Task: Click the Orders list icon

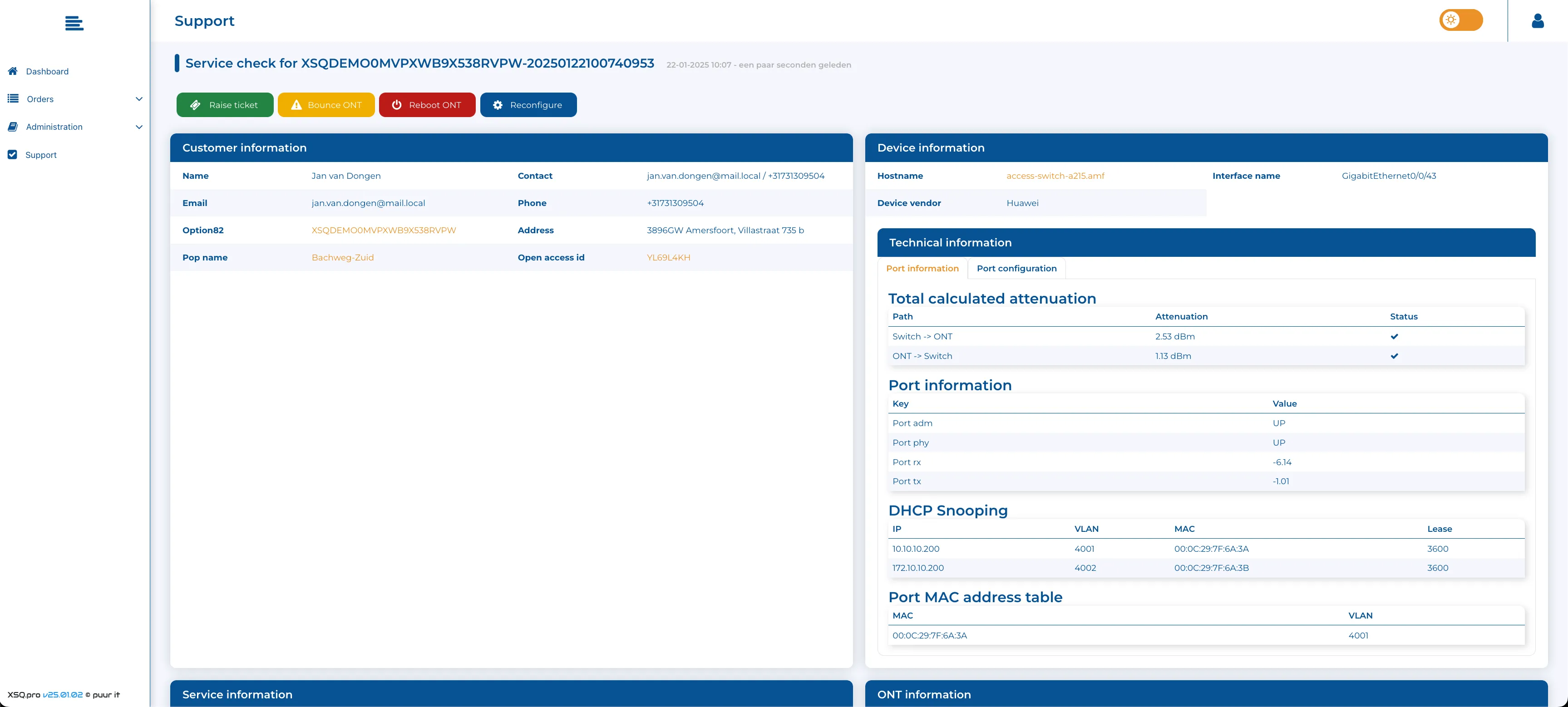Action: [x=13, y=98]
